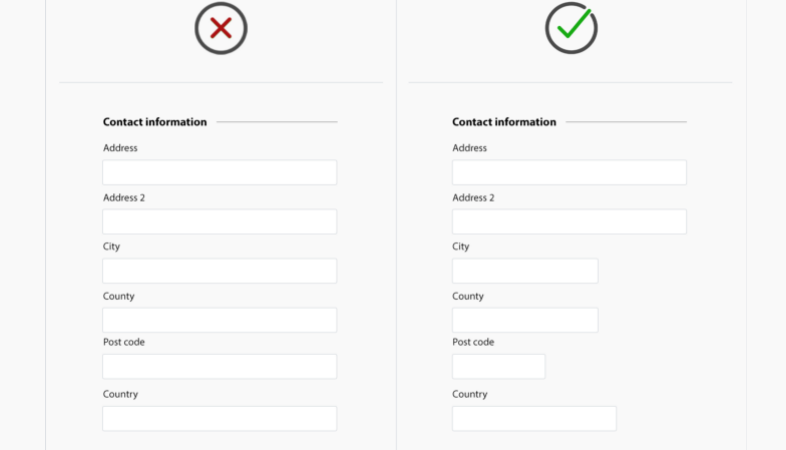Click the Country label in left form
This screenshot has height=450, width=786.
point(120,394)
